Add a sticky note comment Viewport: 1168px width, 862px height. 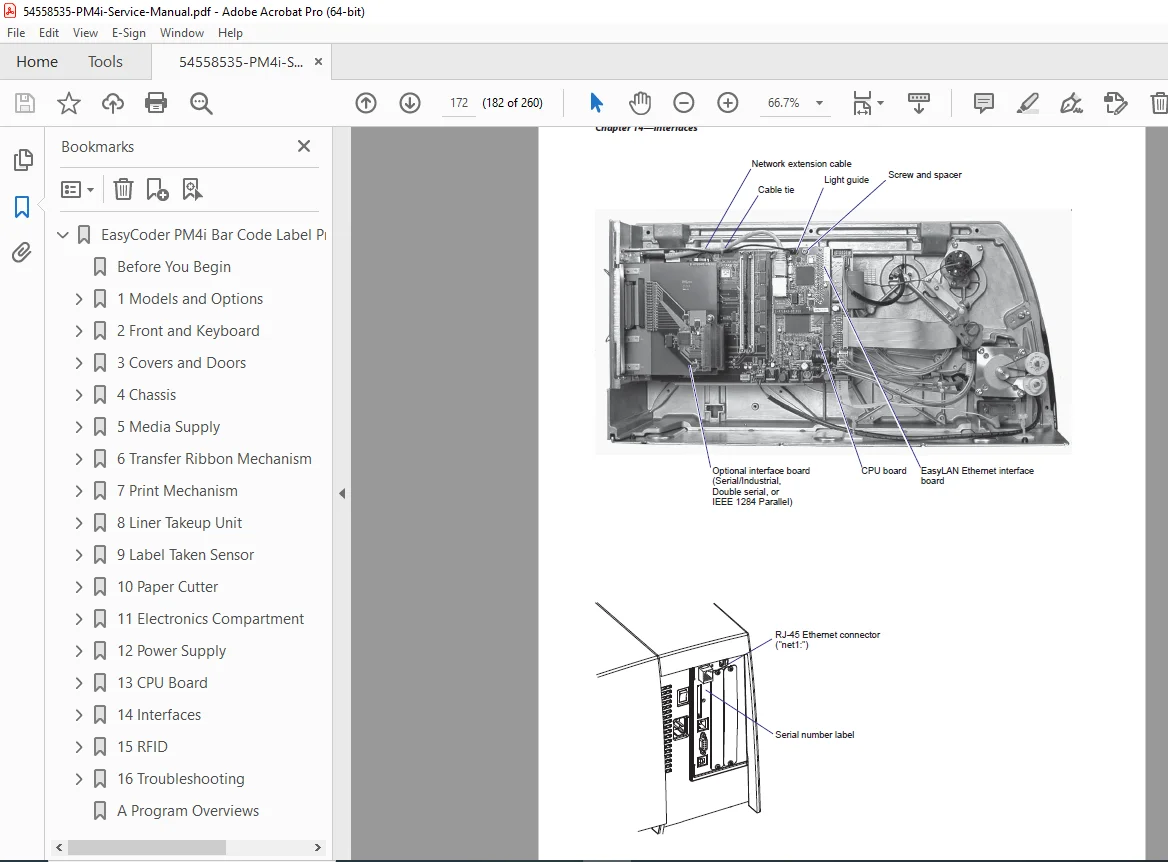pyautogui.click(x=983, y=103)
